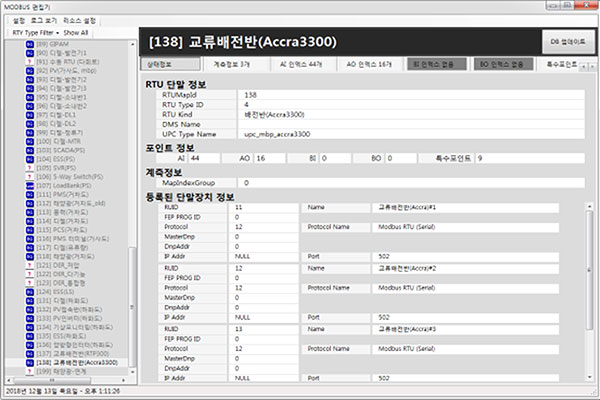Click the question-mark icon beside [105] SVR(PS)
The width and height of the screenshot is (600, 400).
tap(29, 167)
